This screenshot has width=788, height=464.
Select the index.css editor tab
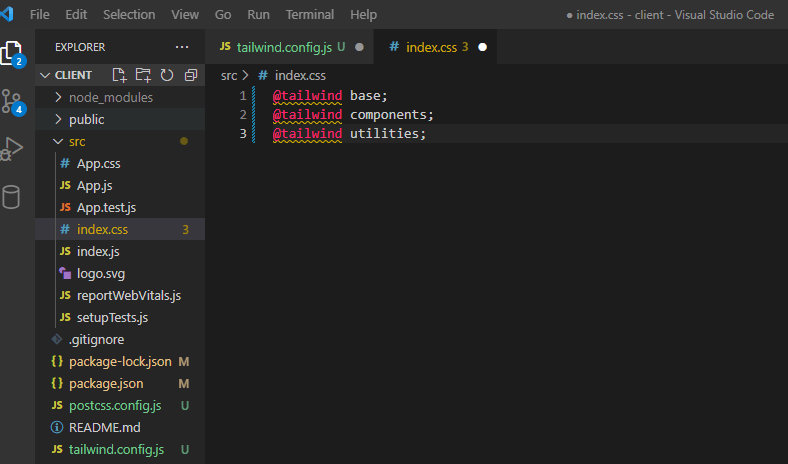coord(435,47)
